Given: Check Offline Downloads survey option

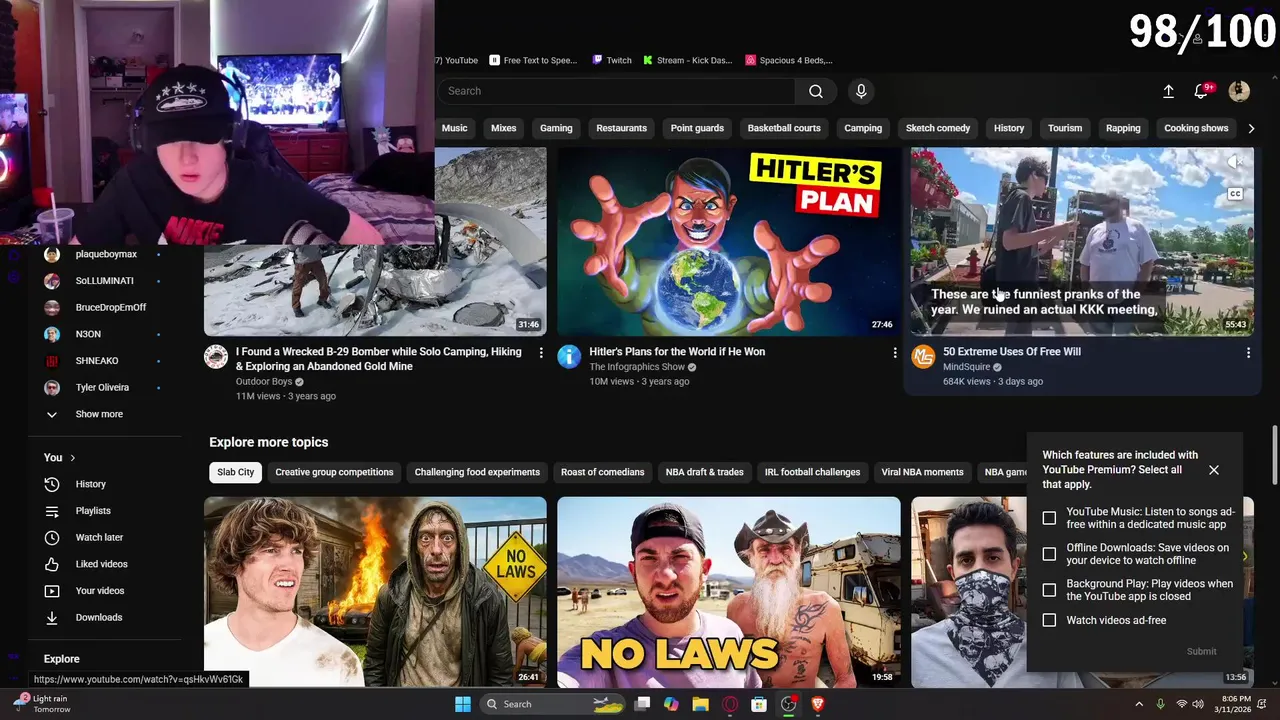Looking at the screenshot, I should coord(1049,554).
